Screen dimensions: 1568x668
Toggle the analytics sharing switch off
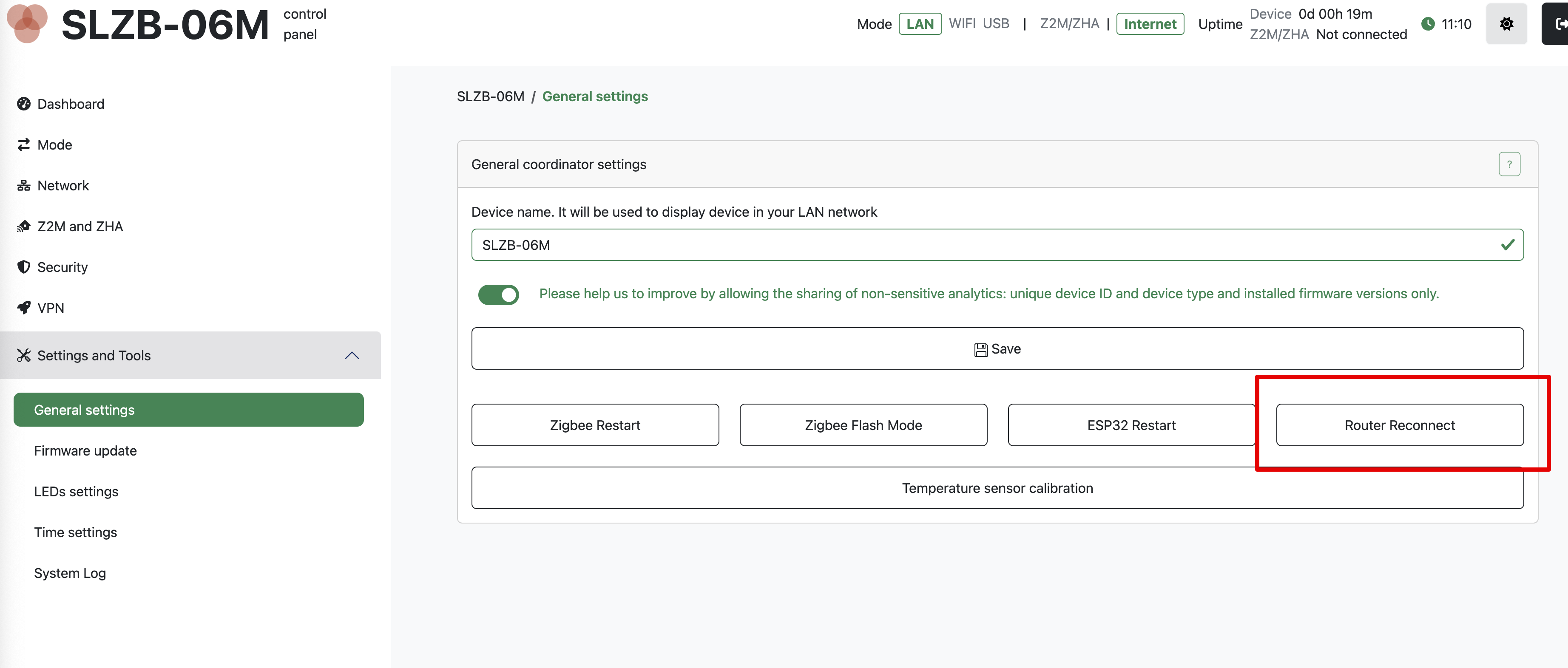click(499, 294)
